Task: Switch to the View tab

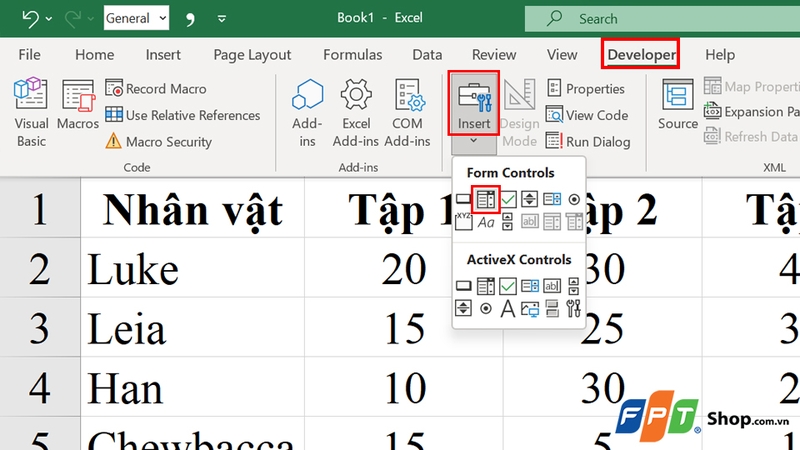Action: 562,55
